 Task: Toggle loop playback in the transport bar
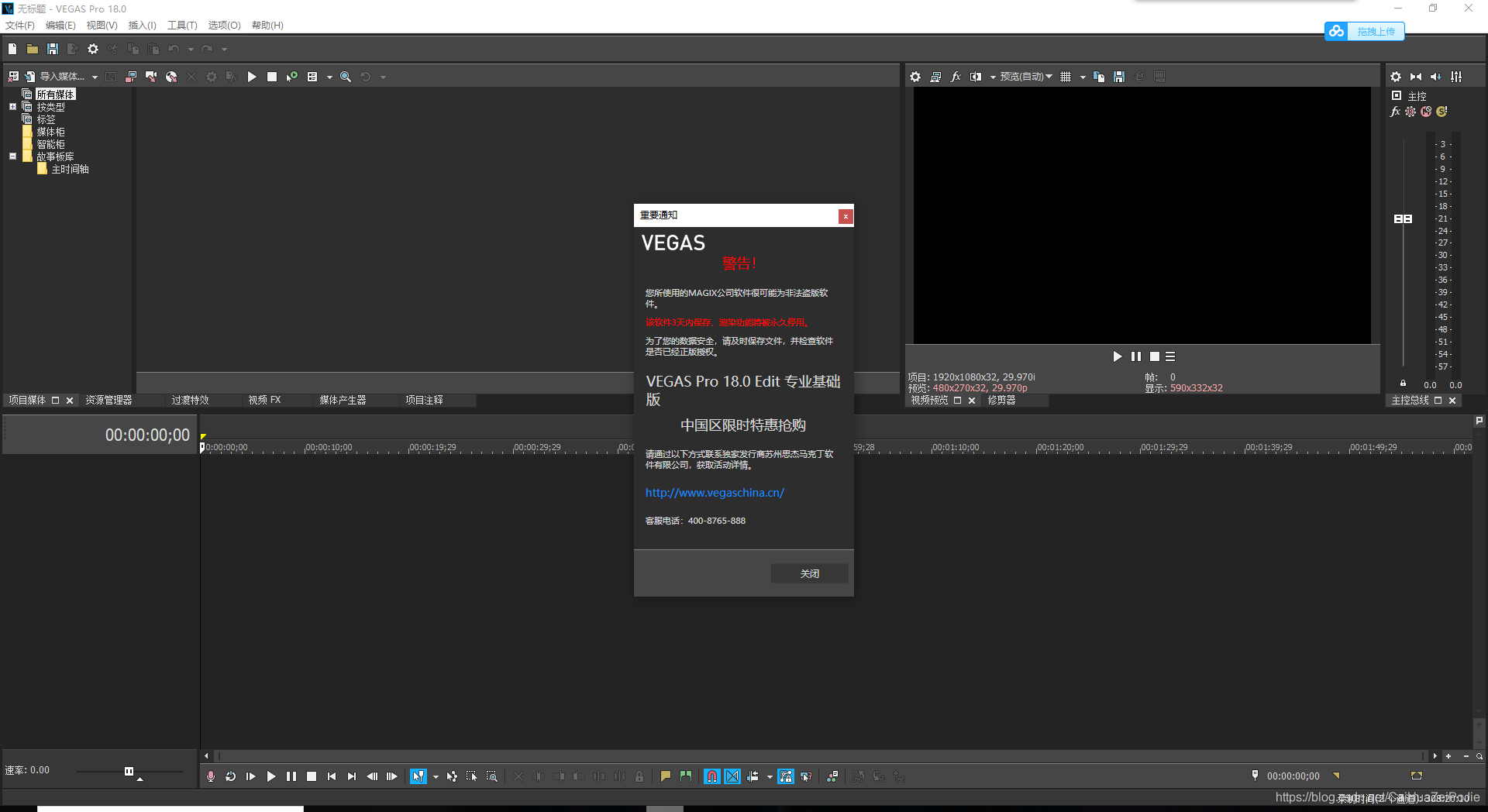[x=231, y=776]
